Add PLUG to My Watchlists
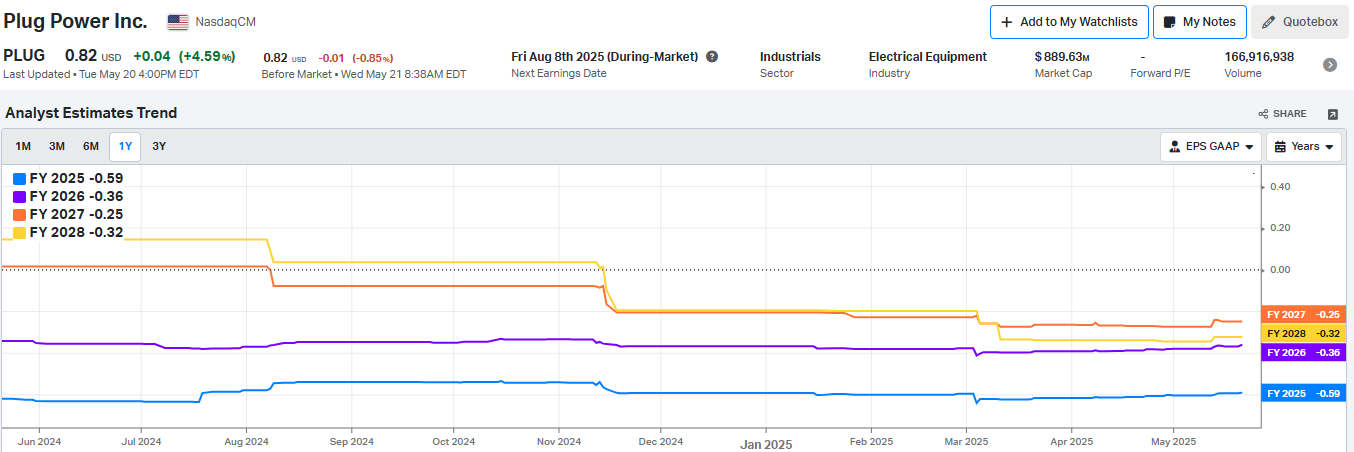 (1069, 22)
